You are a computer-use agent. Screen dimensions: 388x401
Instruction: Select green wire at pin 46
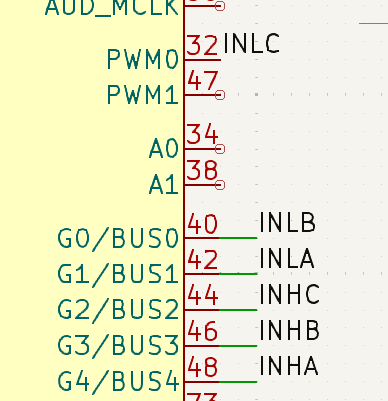[x=238, y=346]
